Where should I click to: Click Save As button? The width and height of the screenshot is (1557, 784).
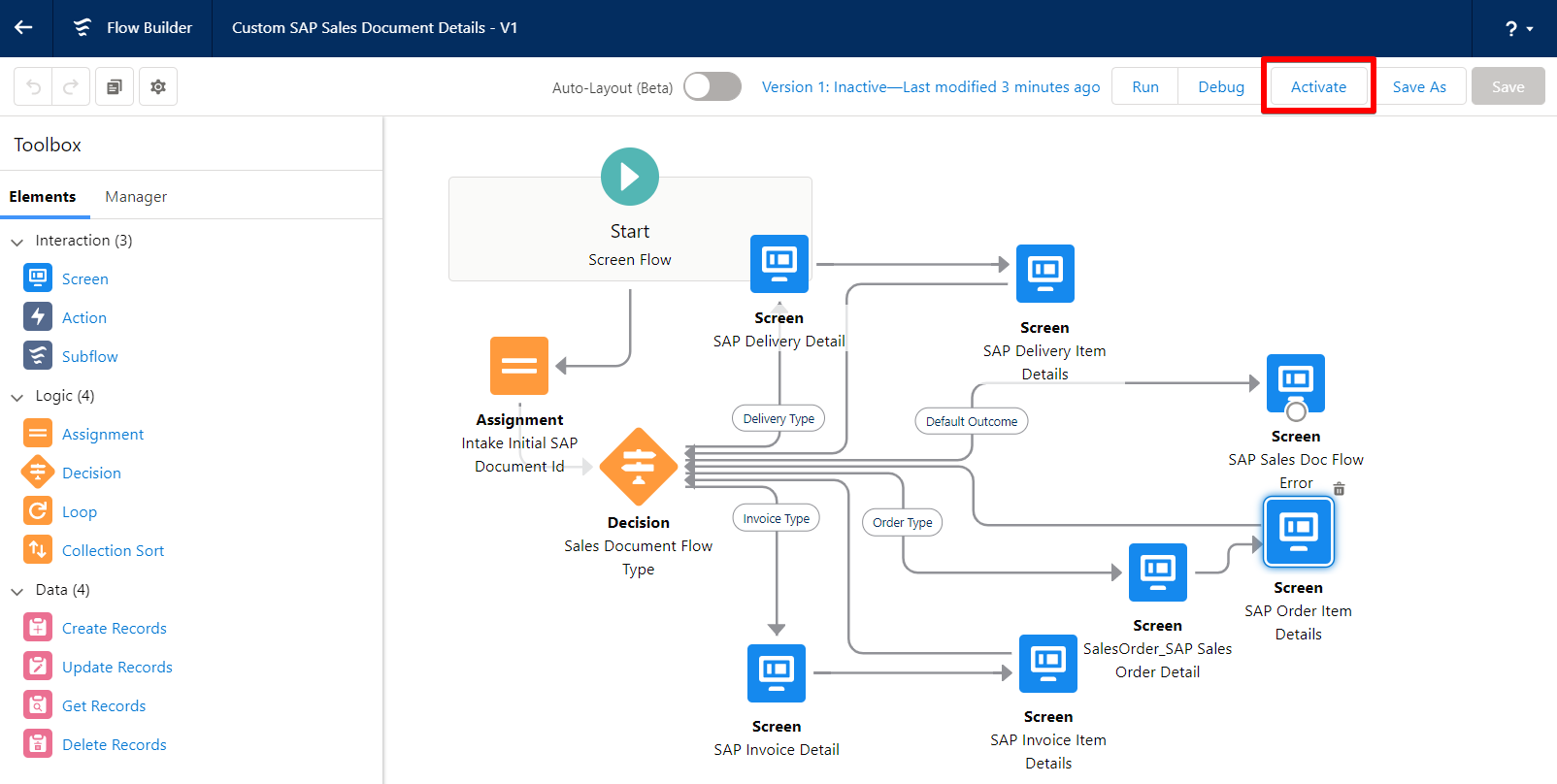[1419, 86]
